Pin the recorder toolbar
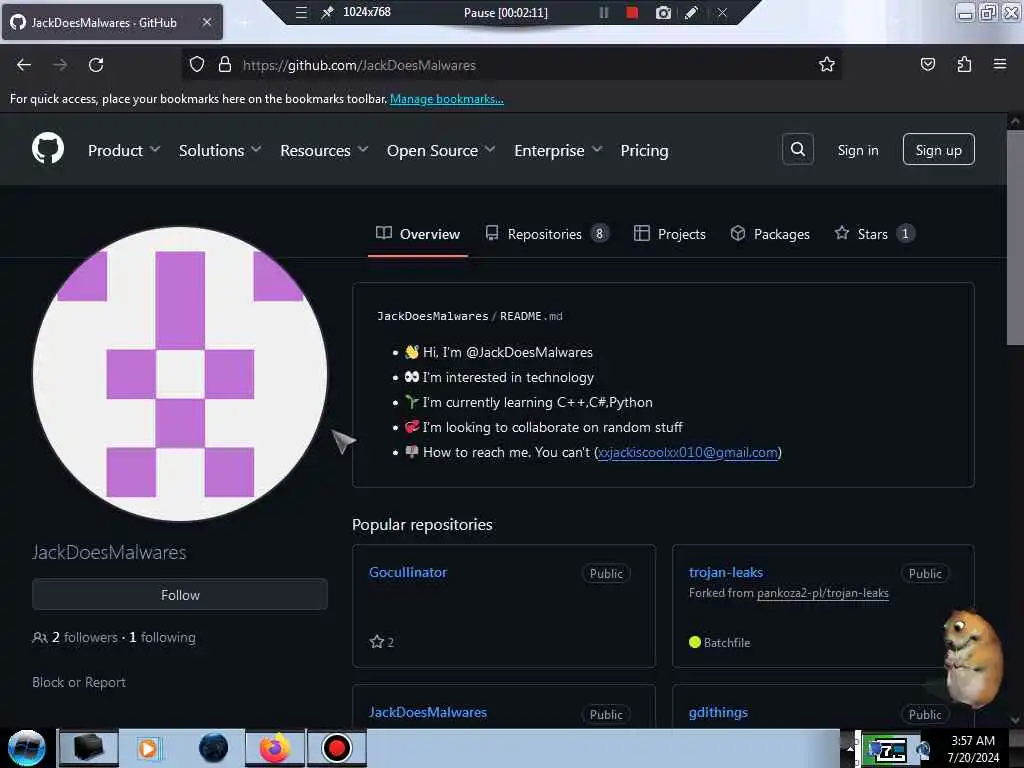This screenshot has height=768, width=1024. click(327, 12)
